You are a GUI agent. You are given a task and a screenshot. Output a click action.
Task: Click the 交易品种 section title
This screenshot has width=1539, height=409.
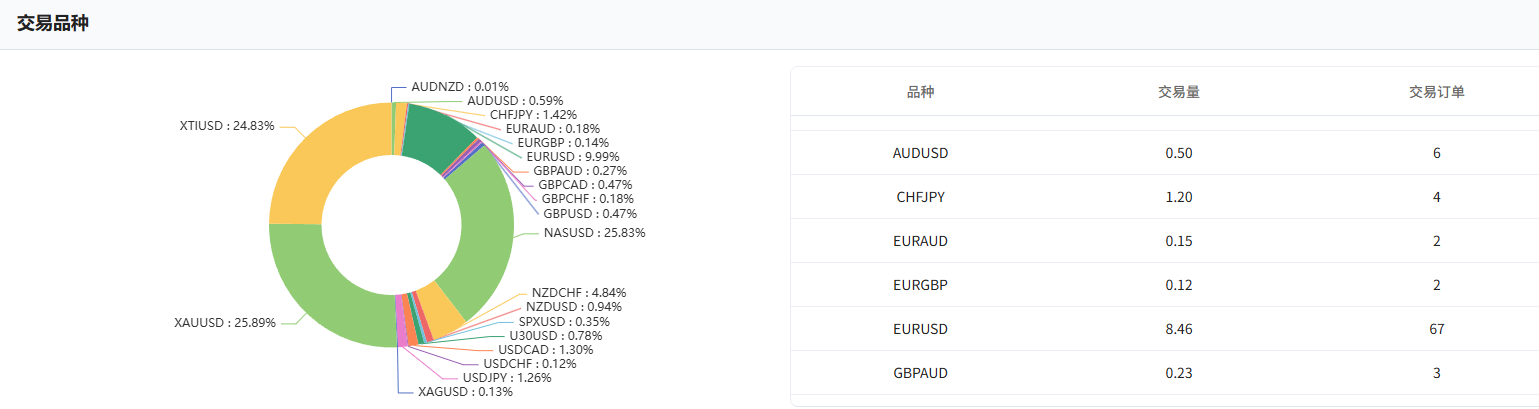pyautogui.click(x=53, y=23)
